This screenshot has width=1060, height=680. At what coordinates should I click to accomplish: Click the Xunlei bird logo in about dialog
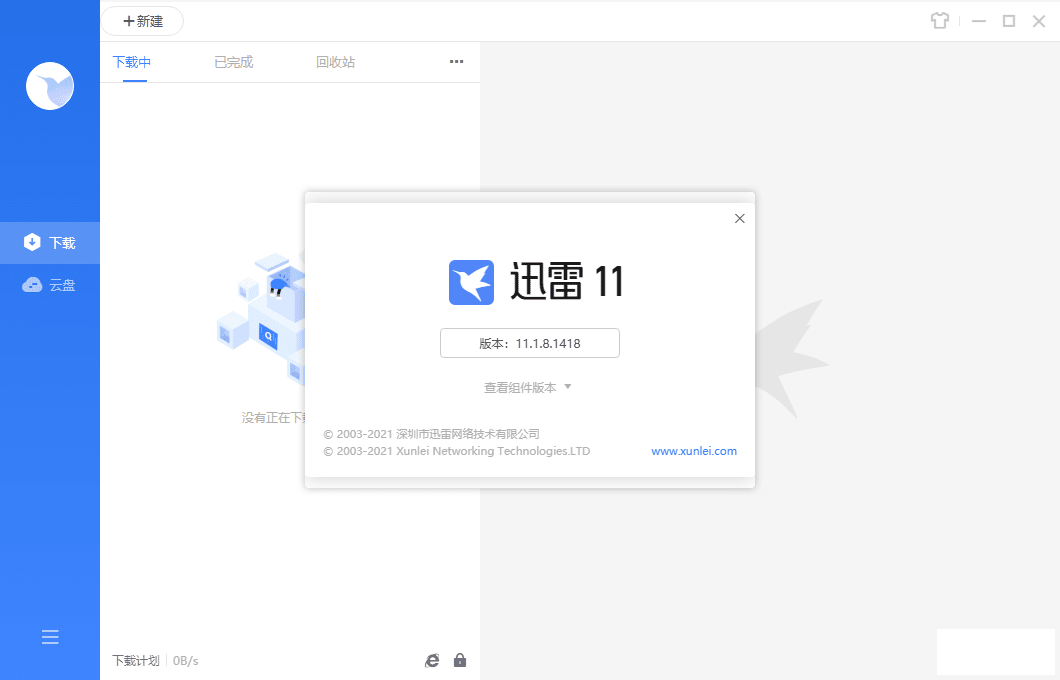471,283
